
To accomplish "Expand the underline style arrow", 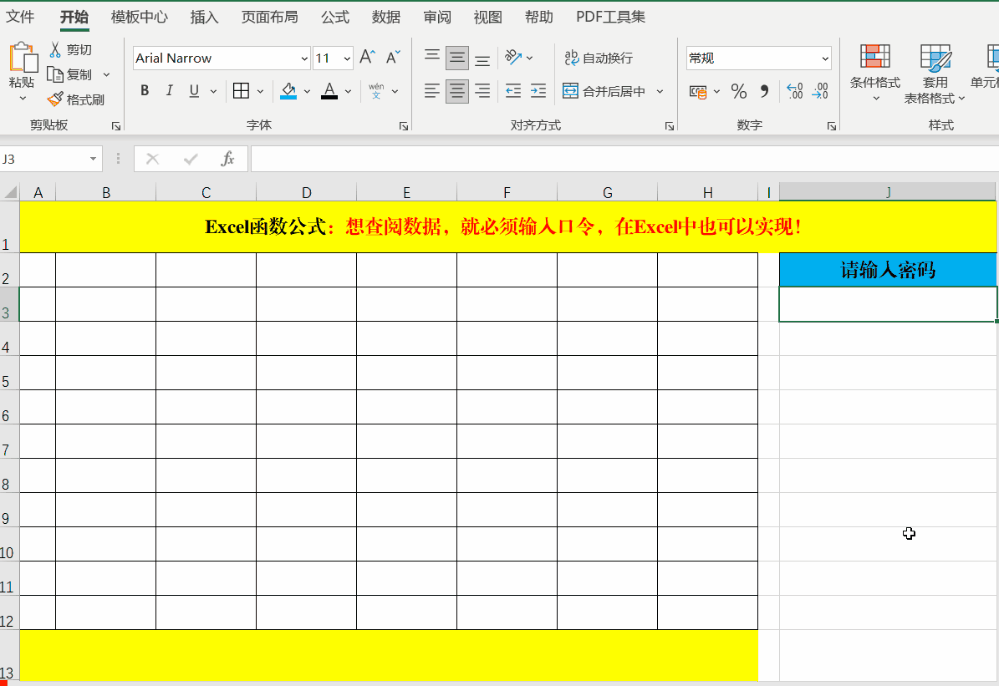I will pyautogui.click(x=213, y=92).
